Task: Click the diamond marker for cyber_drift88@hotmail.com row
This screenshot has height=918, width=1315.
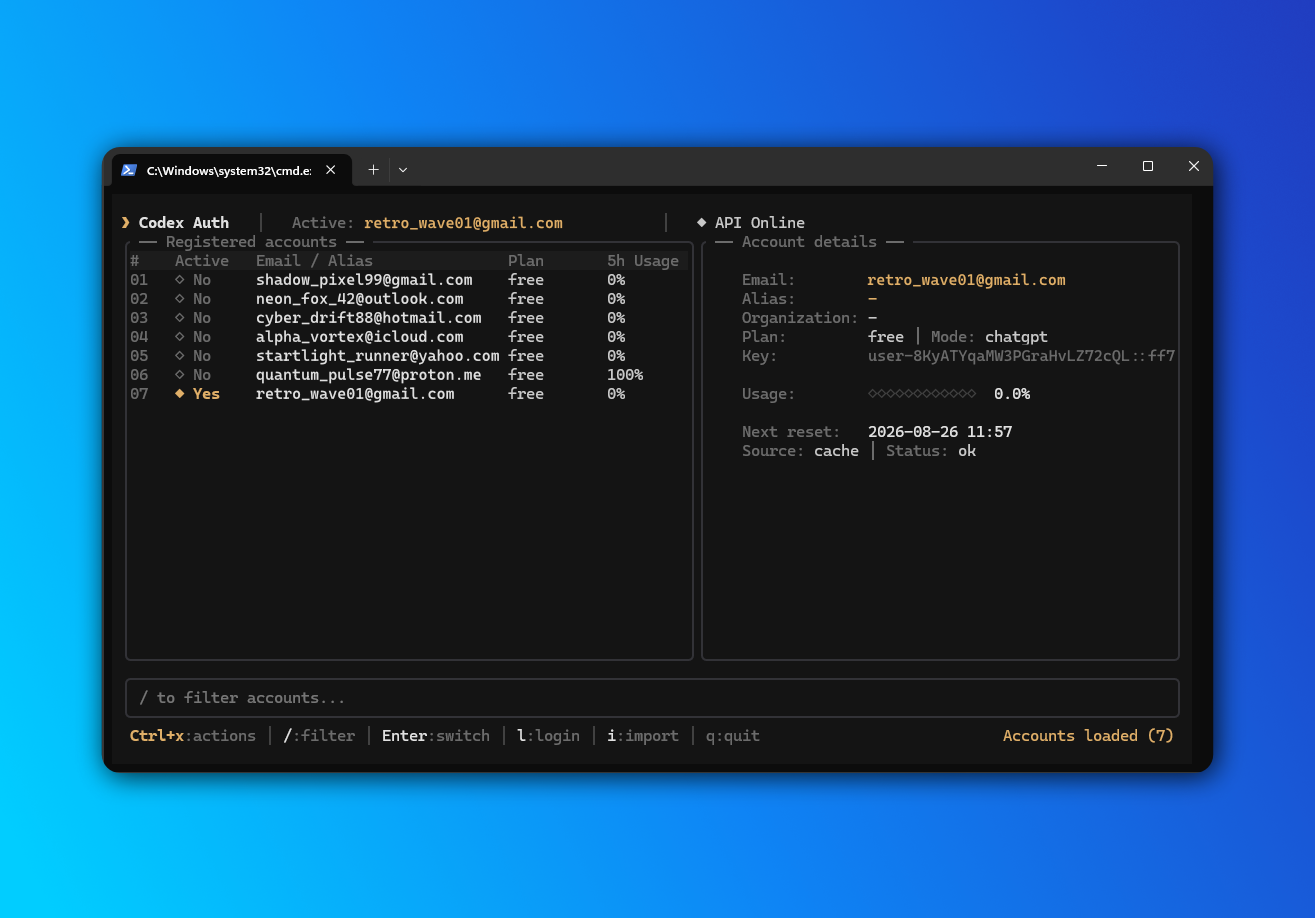Action: (x=180, y=318)
